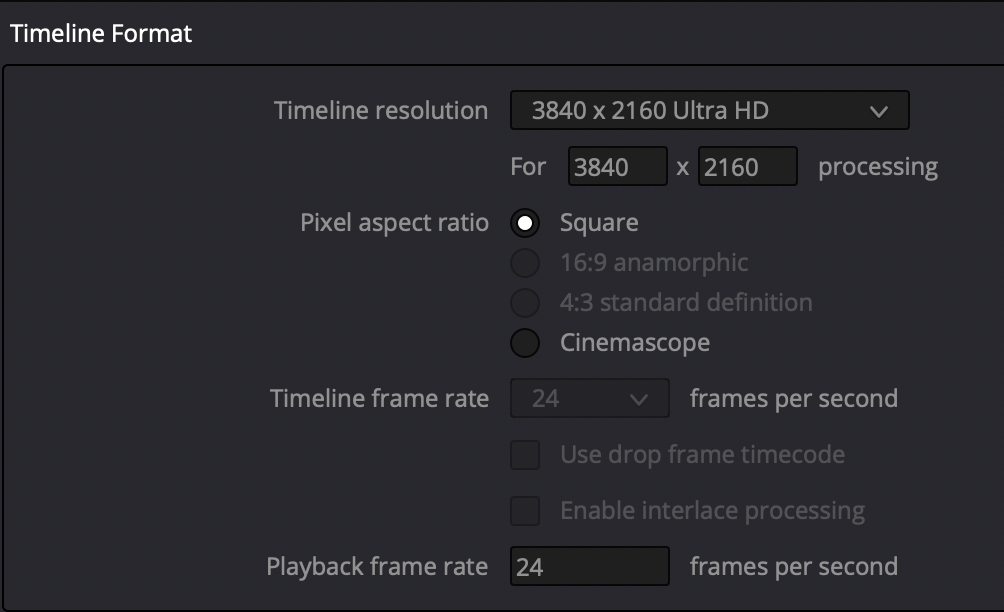This screenshot has height=612, width=1004.
Task: Click the Timeline resolution label
Action: coord(381,111)
